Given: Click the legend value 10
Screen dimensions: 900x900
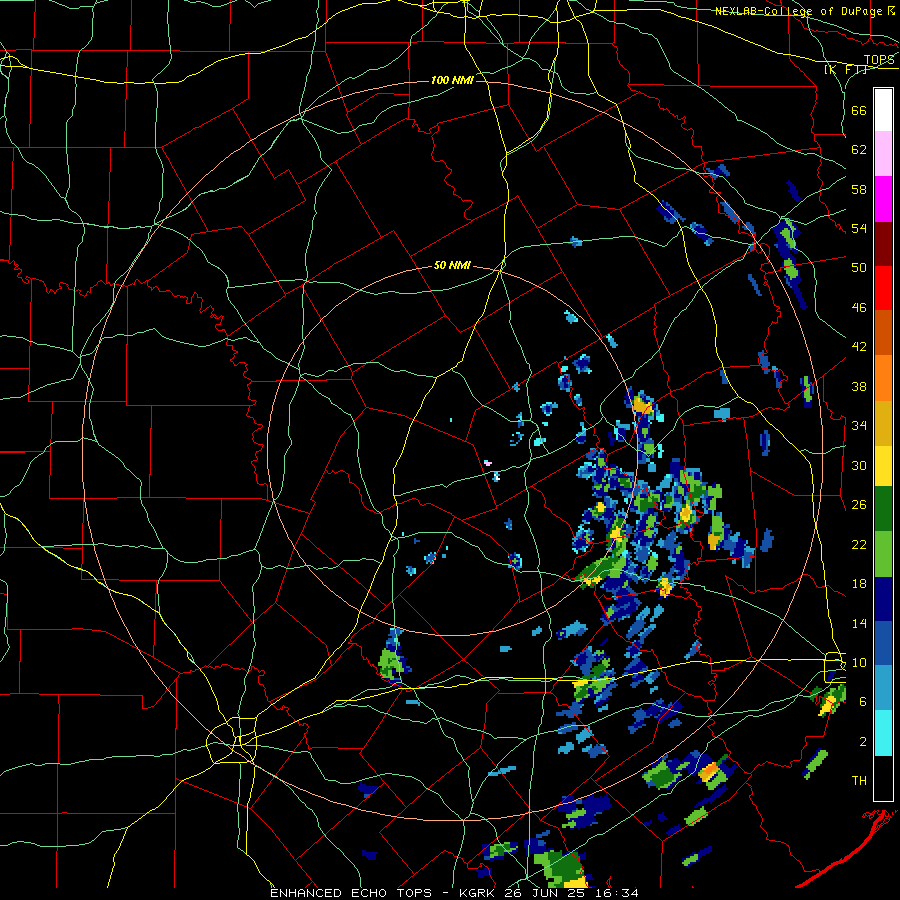Looking at the screenshot, I should click(x=859, y=663).
